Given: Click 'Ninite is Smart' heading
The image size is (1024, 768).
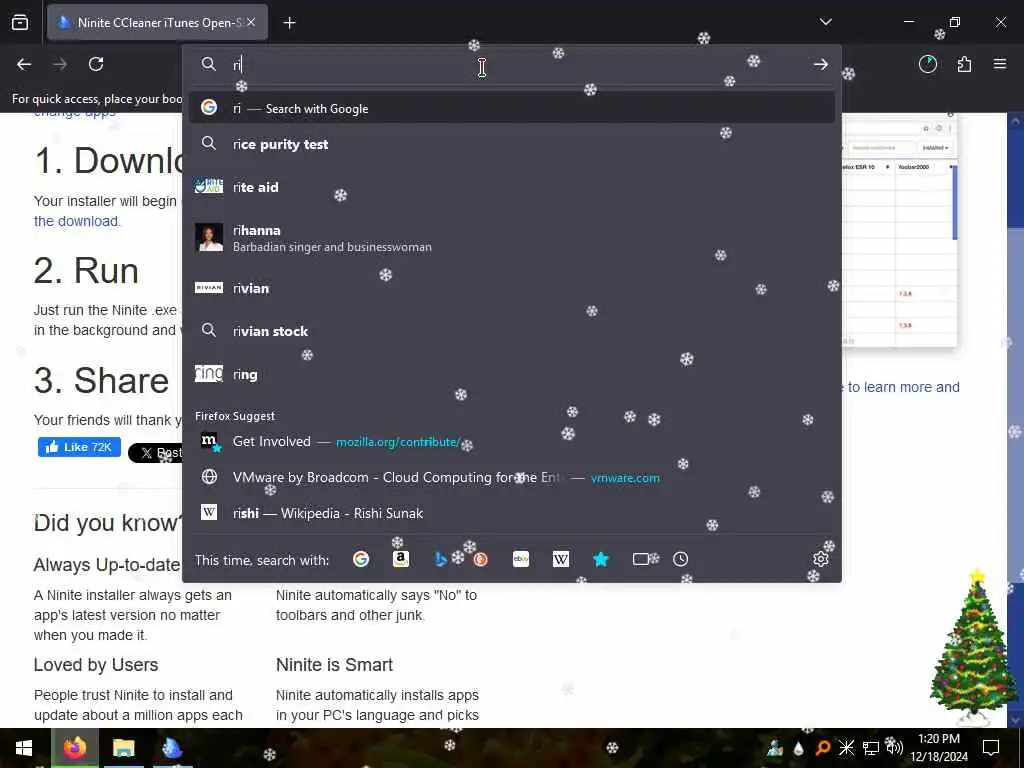Looking at the screenshot, I should click(x=334, y=665).
